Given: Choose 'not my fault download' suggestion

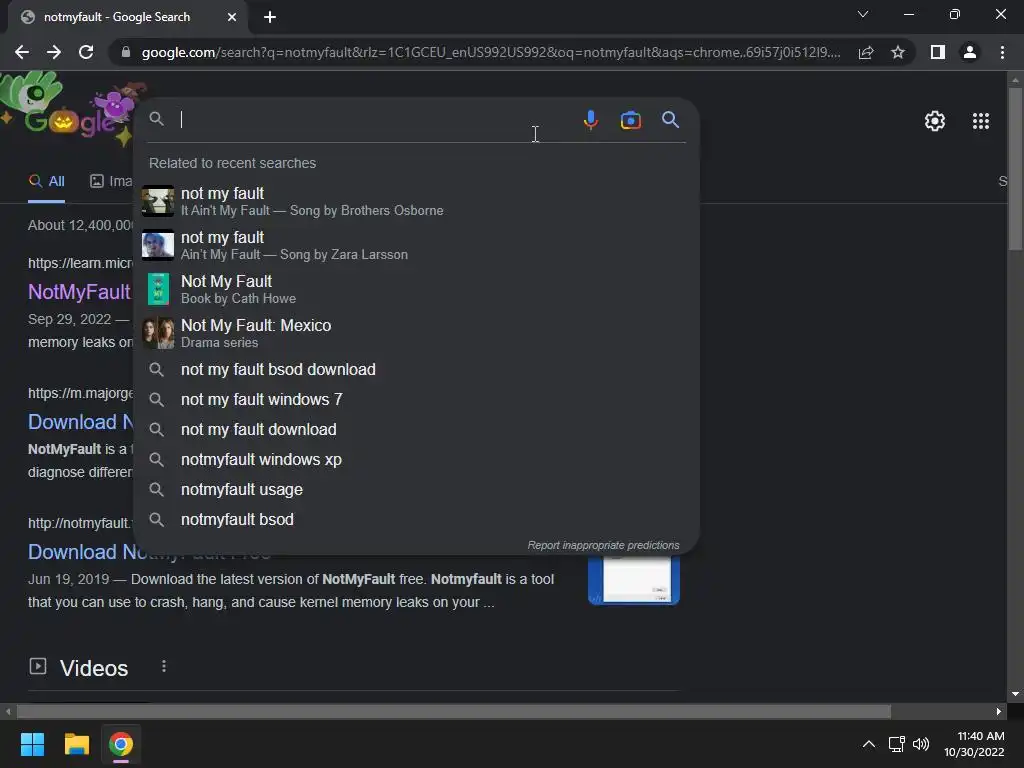Looking at the screenshot, I should pyautogui.click(x=416, y=430).
